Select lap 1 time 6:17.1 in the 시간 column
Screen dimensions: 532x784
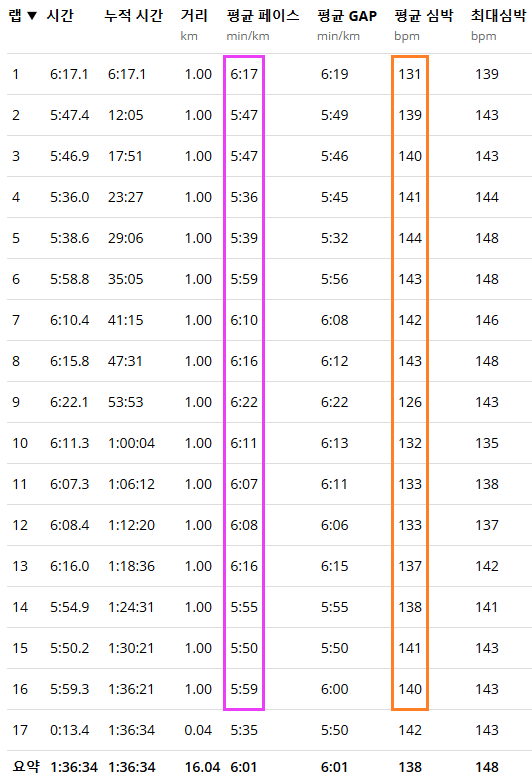[69, 74]
